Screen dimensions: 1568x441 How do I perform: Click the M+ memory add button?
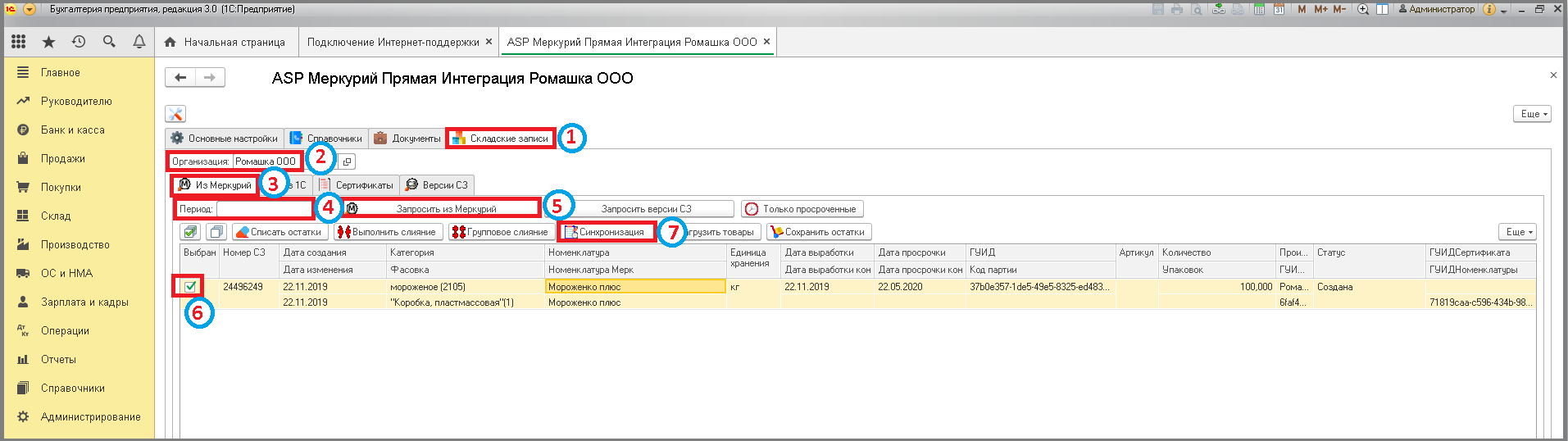[1320, 9]
